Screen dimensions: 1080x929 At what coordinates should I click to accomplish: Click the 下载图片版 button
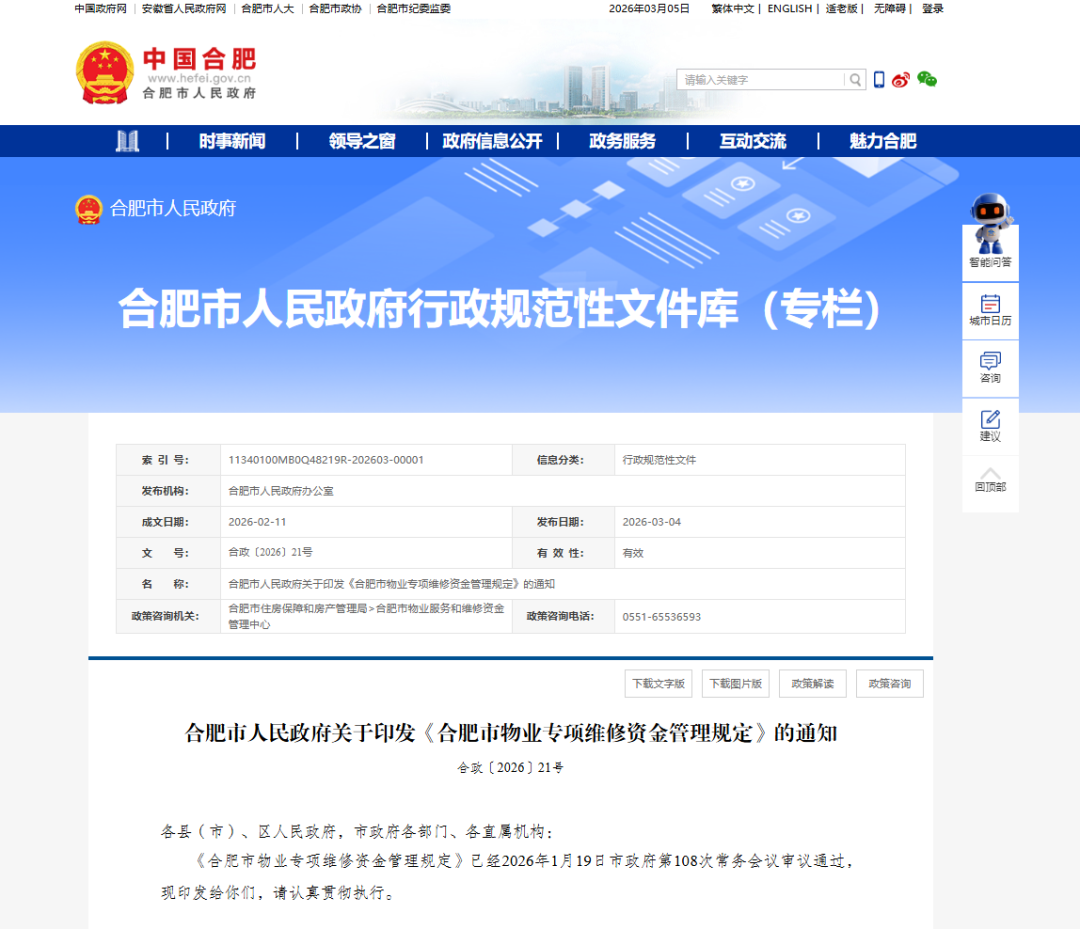pos(735,684)
